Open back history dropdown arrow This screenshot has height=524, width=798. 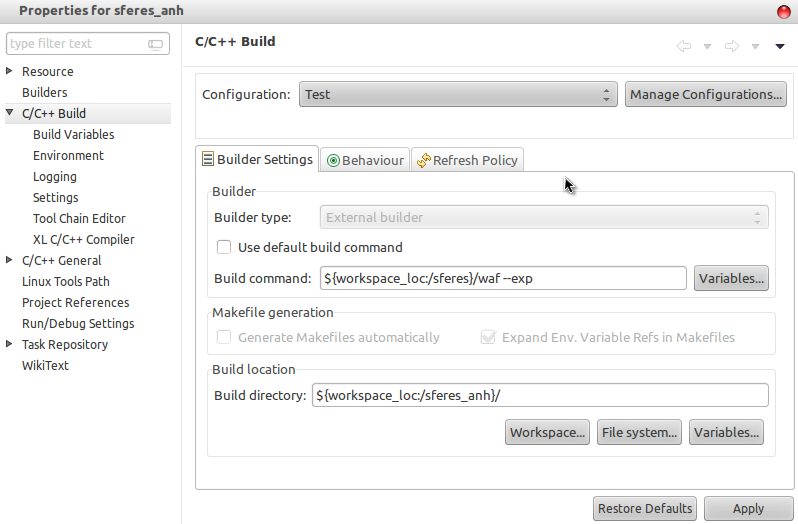click(708, 46)
